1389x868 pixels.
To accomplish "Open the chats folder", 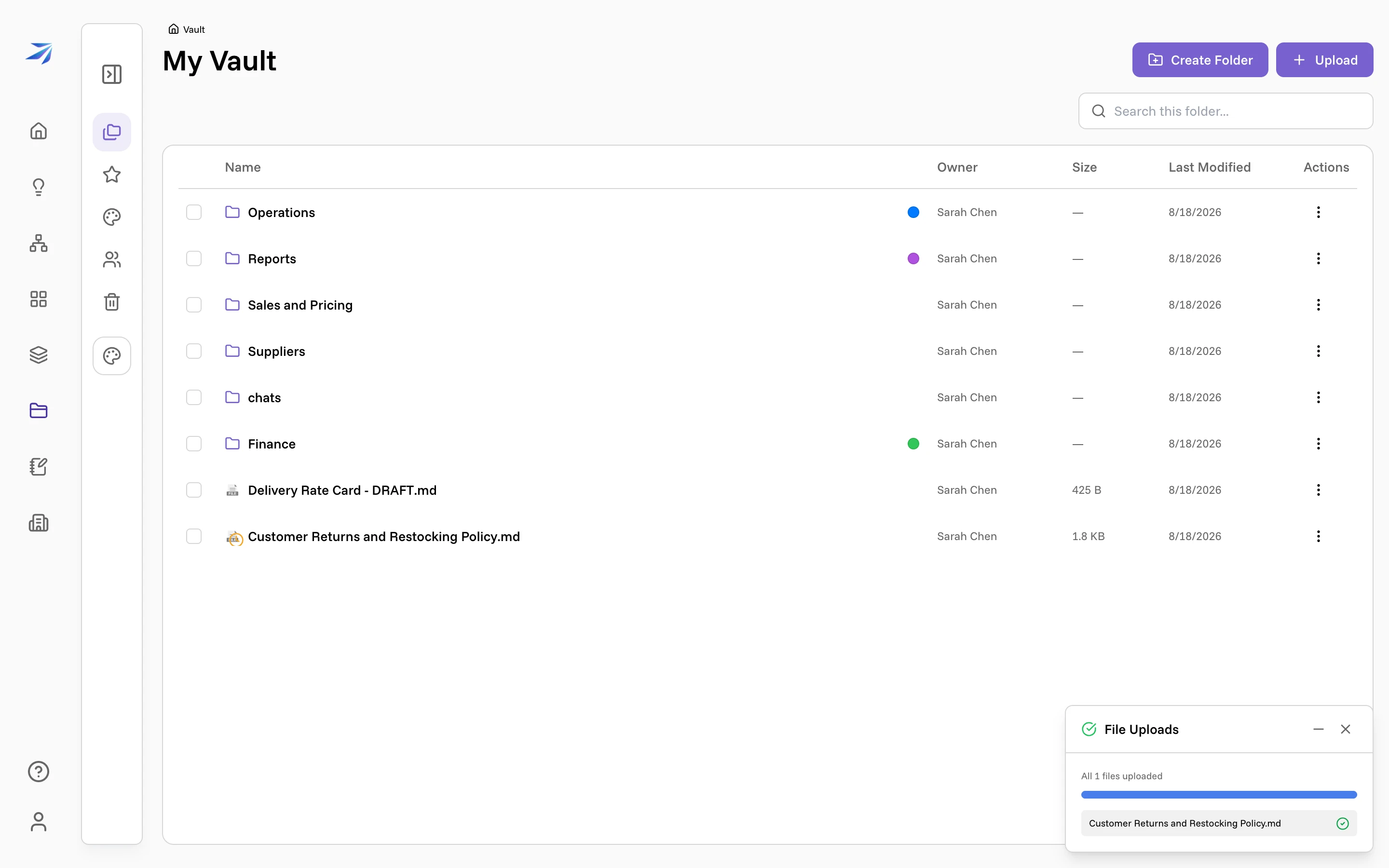I will click(x=264, y=397).
